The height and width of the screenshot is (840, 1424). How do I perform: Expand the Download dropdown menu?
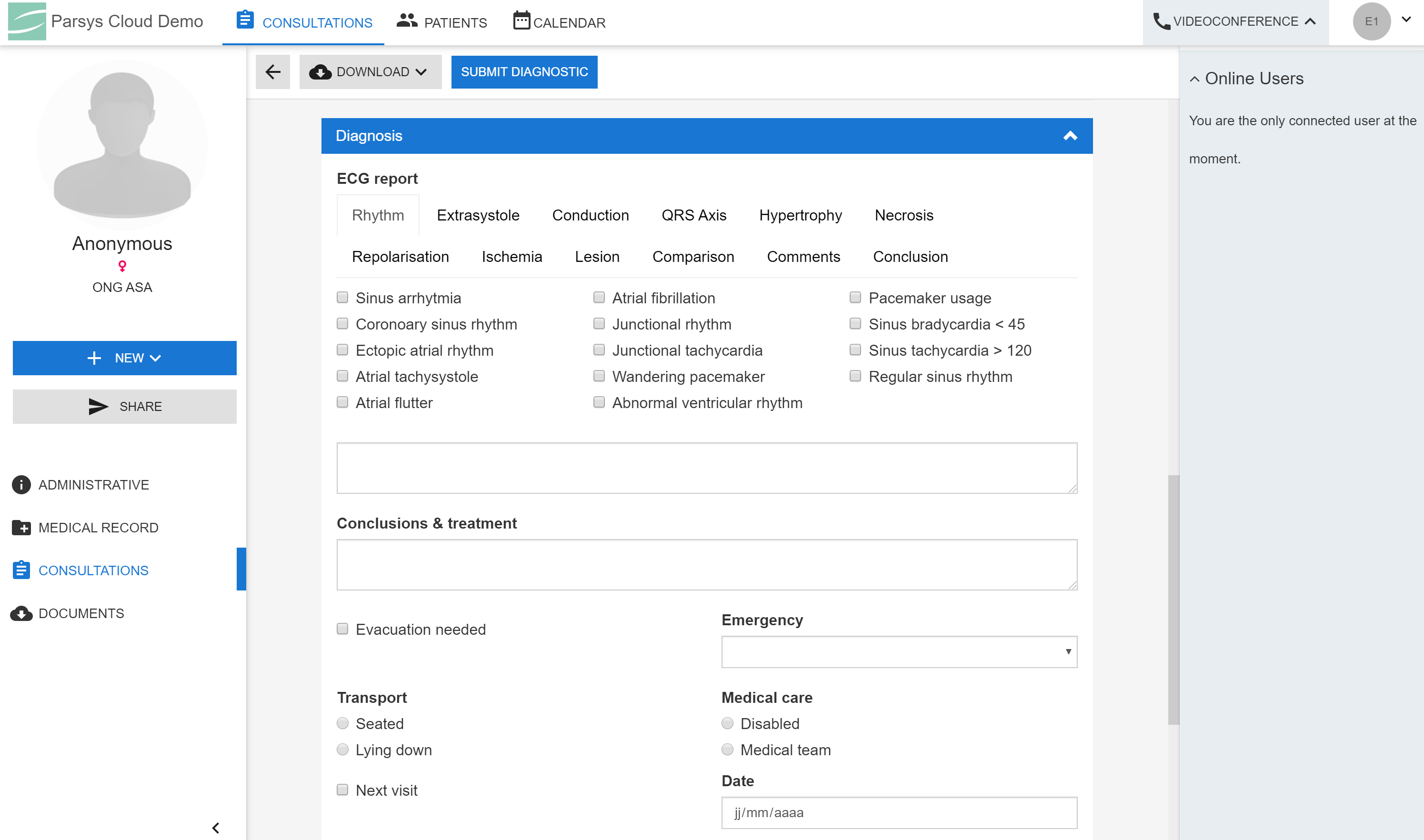370,72
